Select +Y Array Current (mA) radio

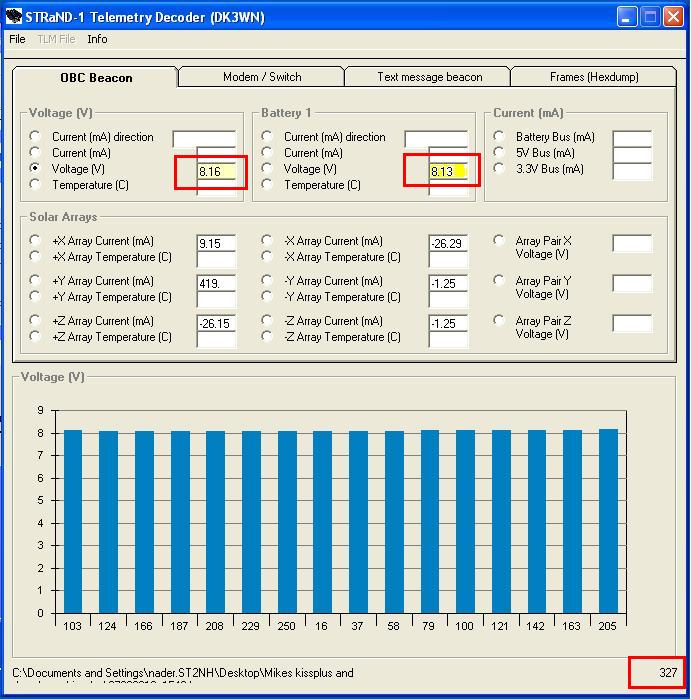(x=35, y=280)
